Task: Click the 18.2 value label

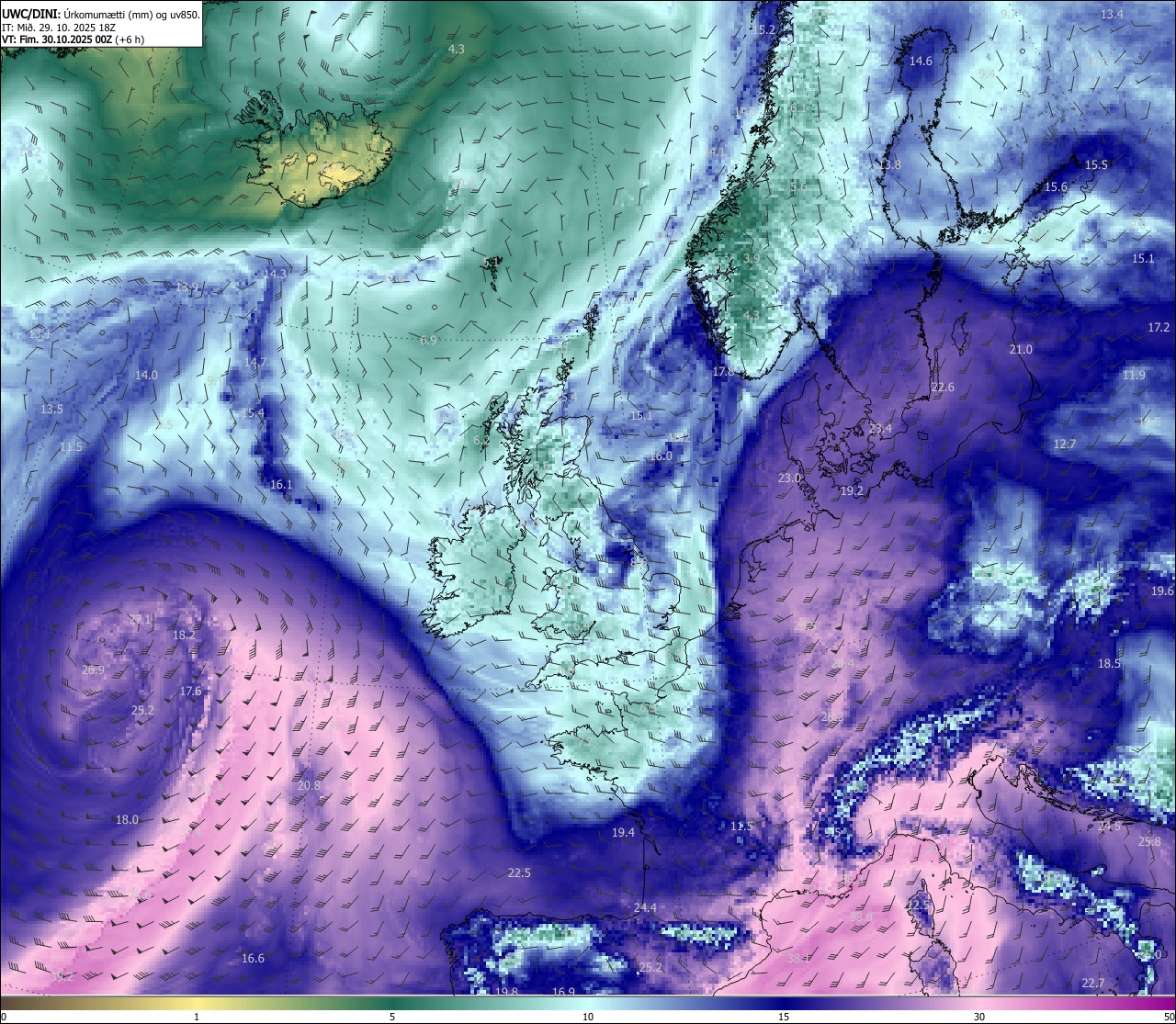Action: [x=184, y=636]
